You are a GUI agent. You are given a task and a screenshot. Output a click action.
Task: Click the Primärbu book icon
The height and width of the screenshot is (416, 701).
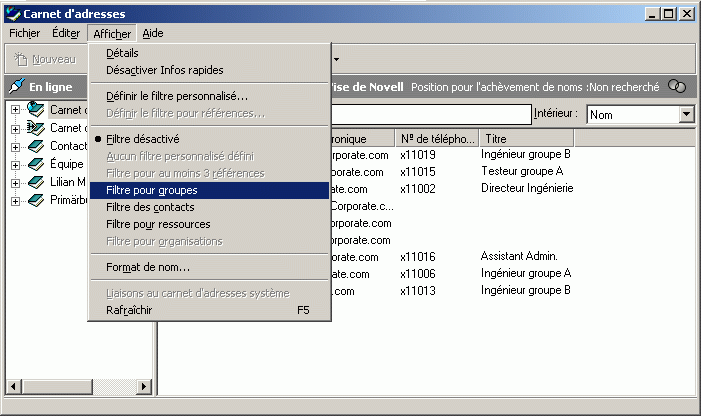tap(36, 200)
